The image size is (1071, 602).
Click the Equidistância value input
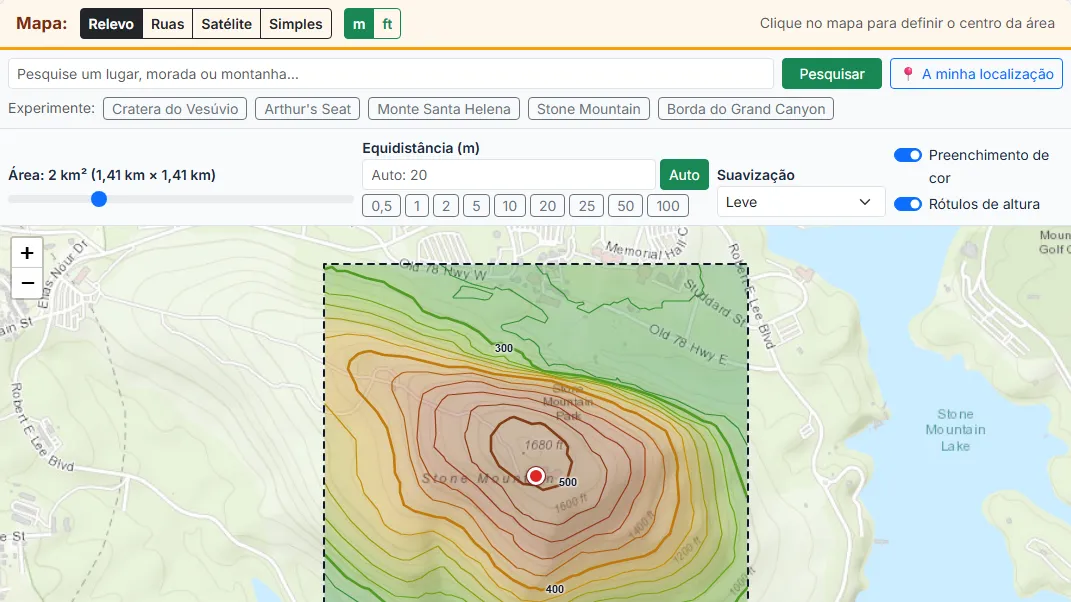tap(509, 175)
